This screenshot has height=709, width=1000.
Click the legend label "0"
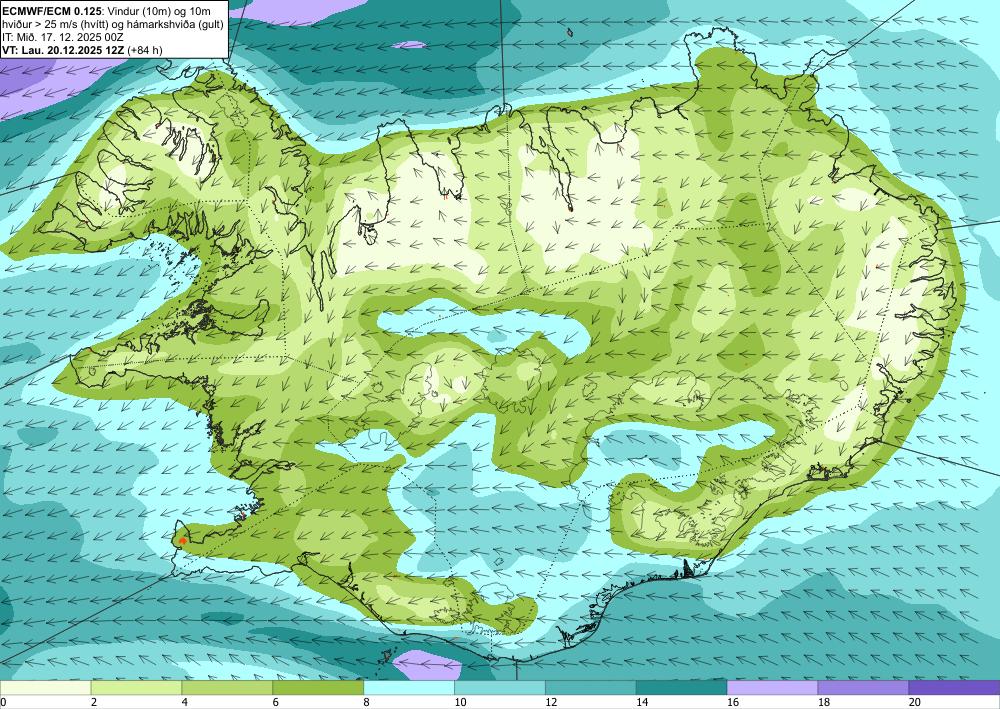click(x=3, y=702)
